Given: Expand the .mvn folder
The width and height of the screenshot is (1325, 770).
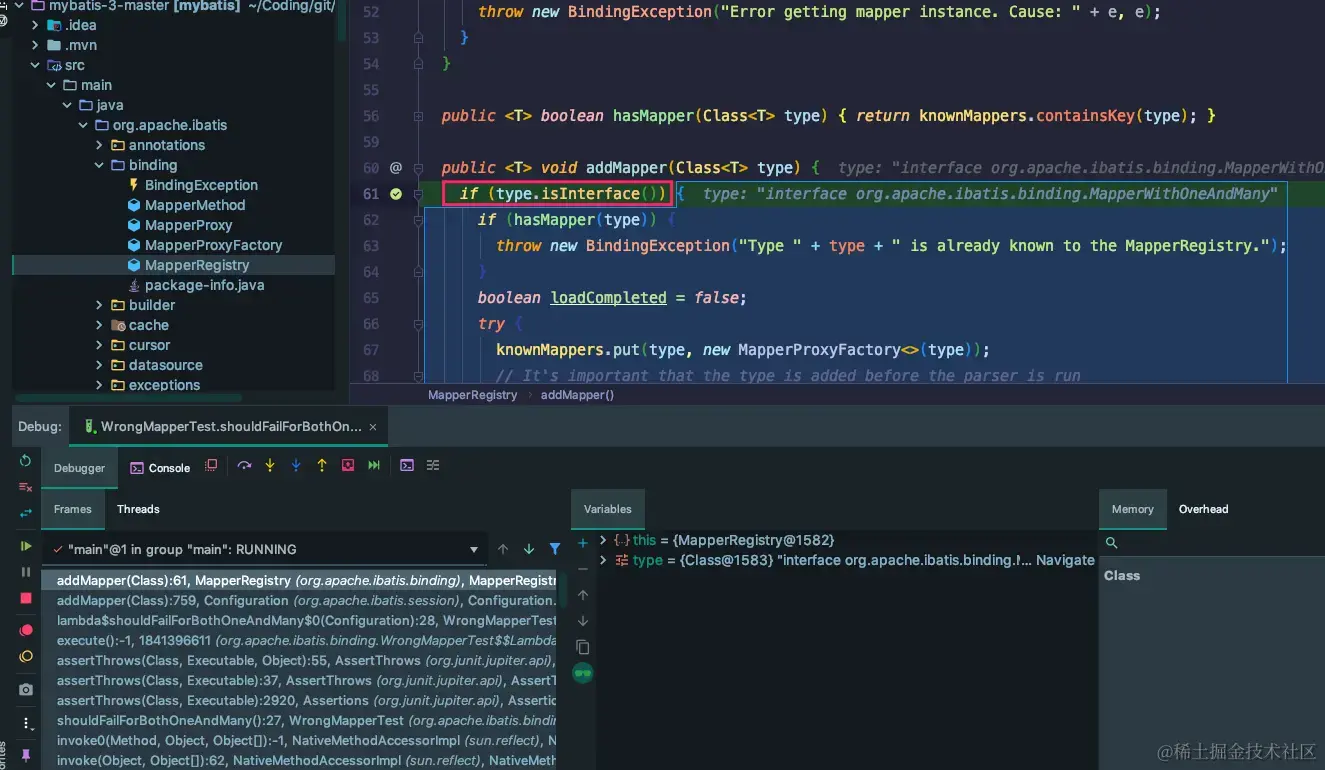Looking at the screenshot, I should [x=35, y=45].
